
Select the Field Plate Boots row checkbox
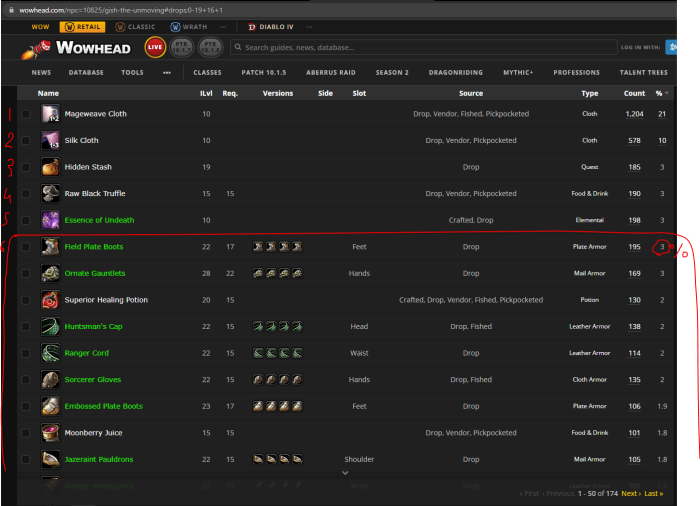click(25, 247)
